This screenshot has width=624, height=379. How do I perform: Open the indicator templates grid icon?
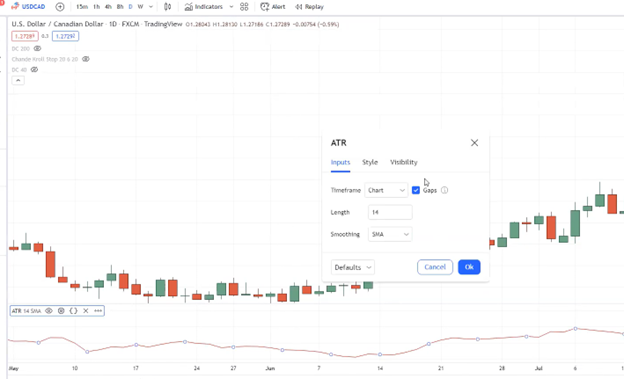click(244, 7)
